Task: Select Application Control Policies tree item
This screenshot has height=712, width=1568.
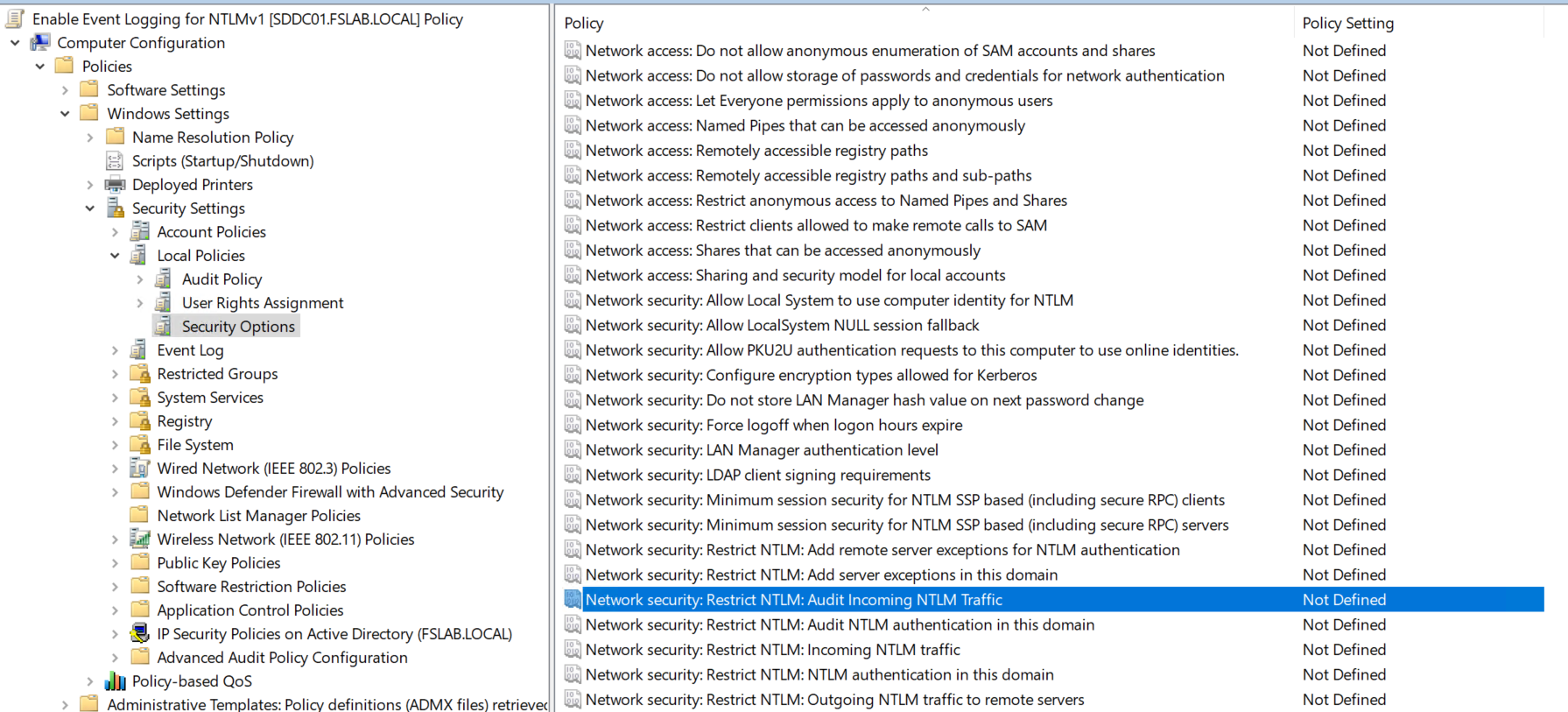Action: 250,610
